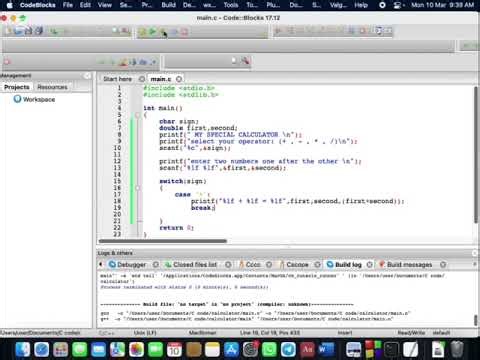
Task: Open the Build menu
Action: (x=169, y=5)
